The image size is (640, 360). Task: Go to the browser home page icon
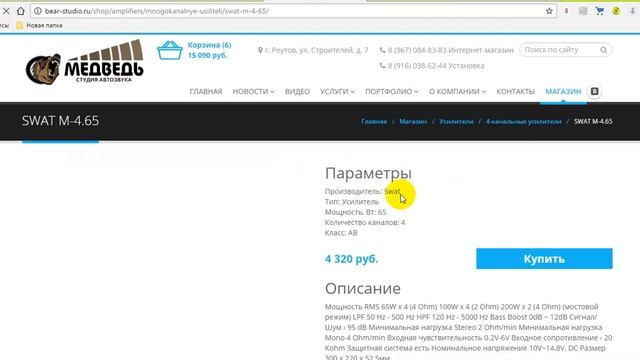tap(20, 11)
